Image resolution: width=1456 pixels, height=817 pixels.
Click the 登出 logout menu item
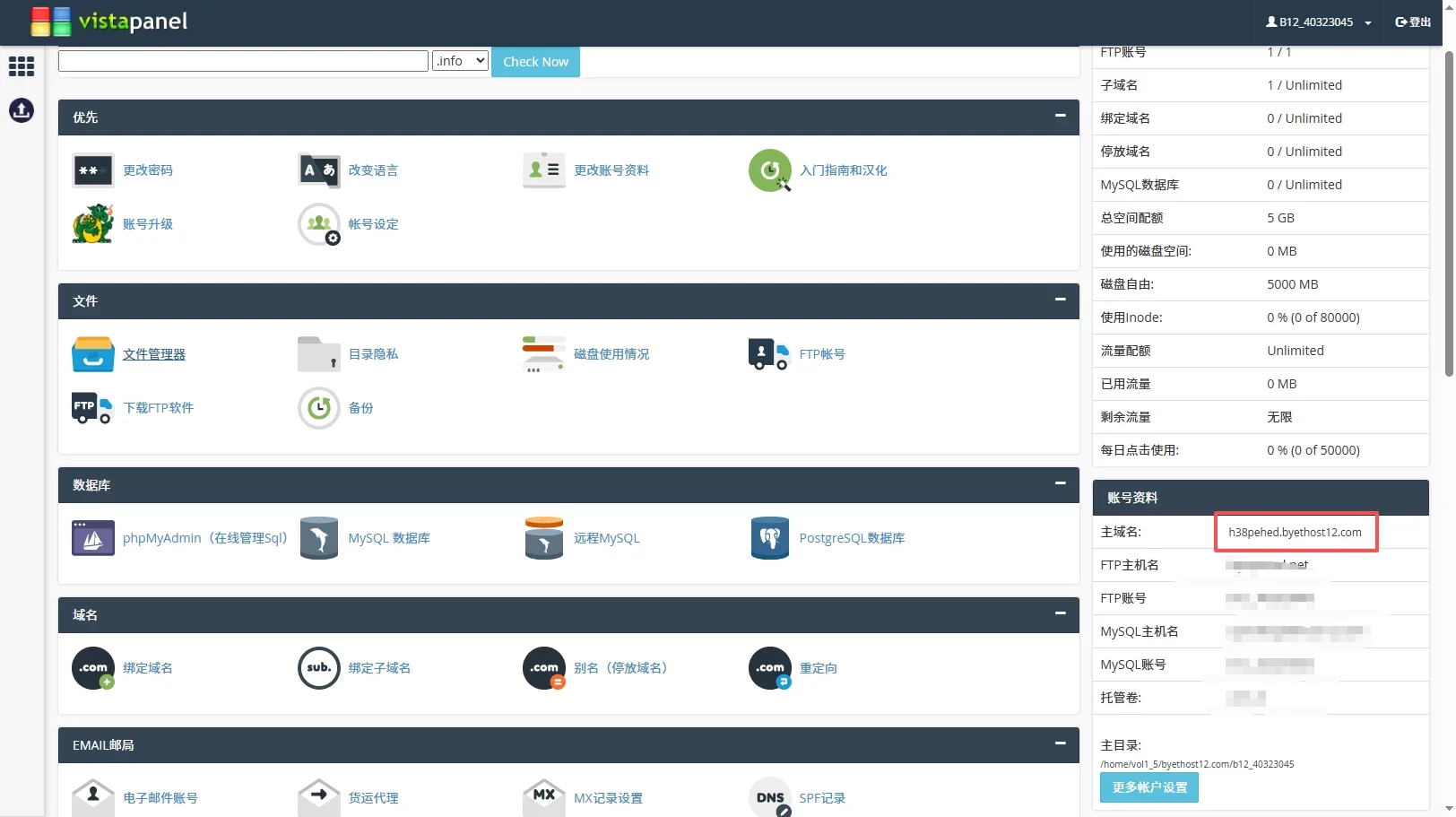(x=1413, y=22)
